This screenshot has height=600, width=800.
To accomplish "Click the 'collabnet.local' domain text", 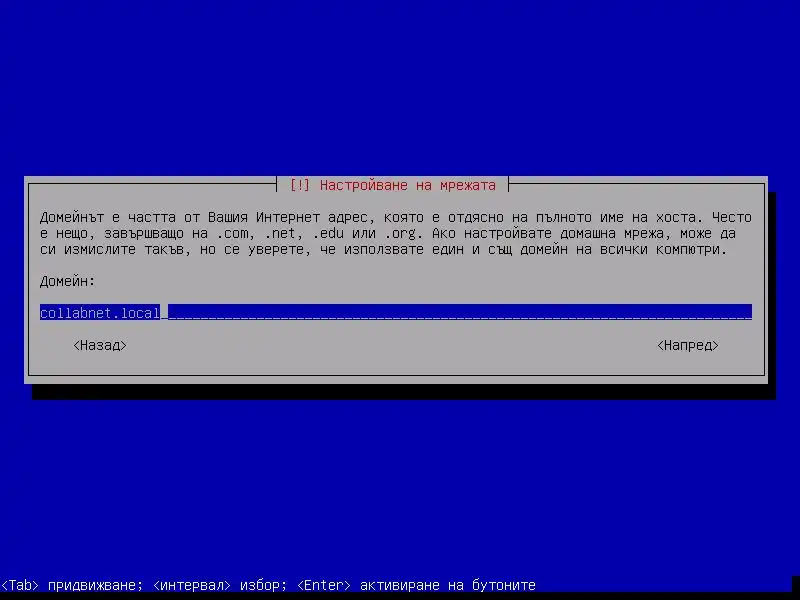I will pos(100,313).
